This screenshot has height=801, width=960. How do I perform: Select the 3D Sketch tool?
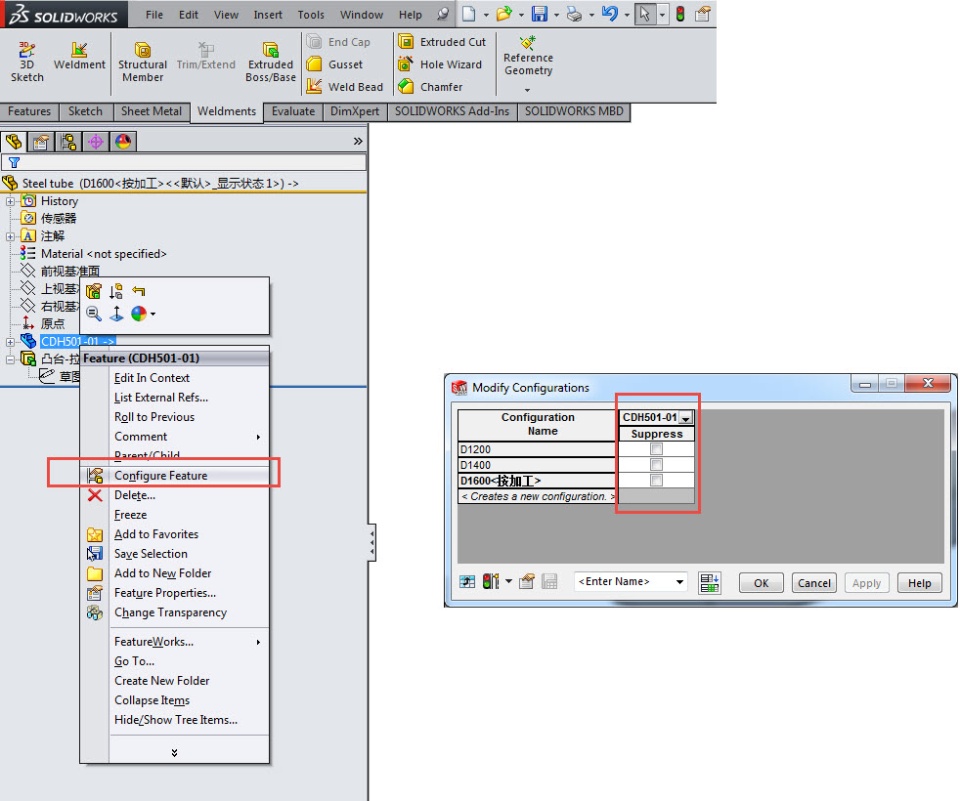pyautogui.click(x=26, y=61)
